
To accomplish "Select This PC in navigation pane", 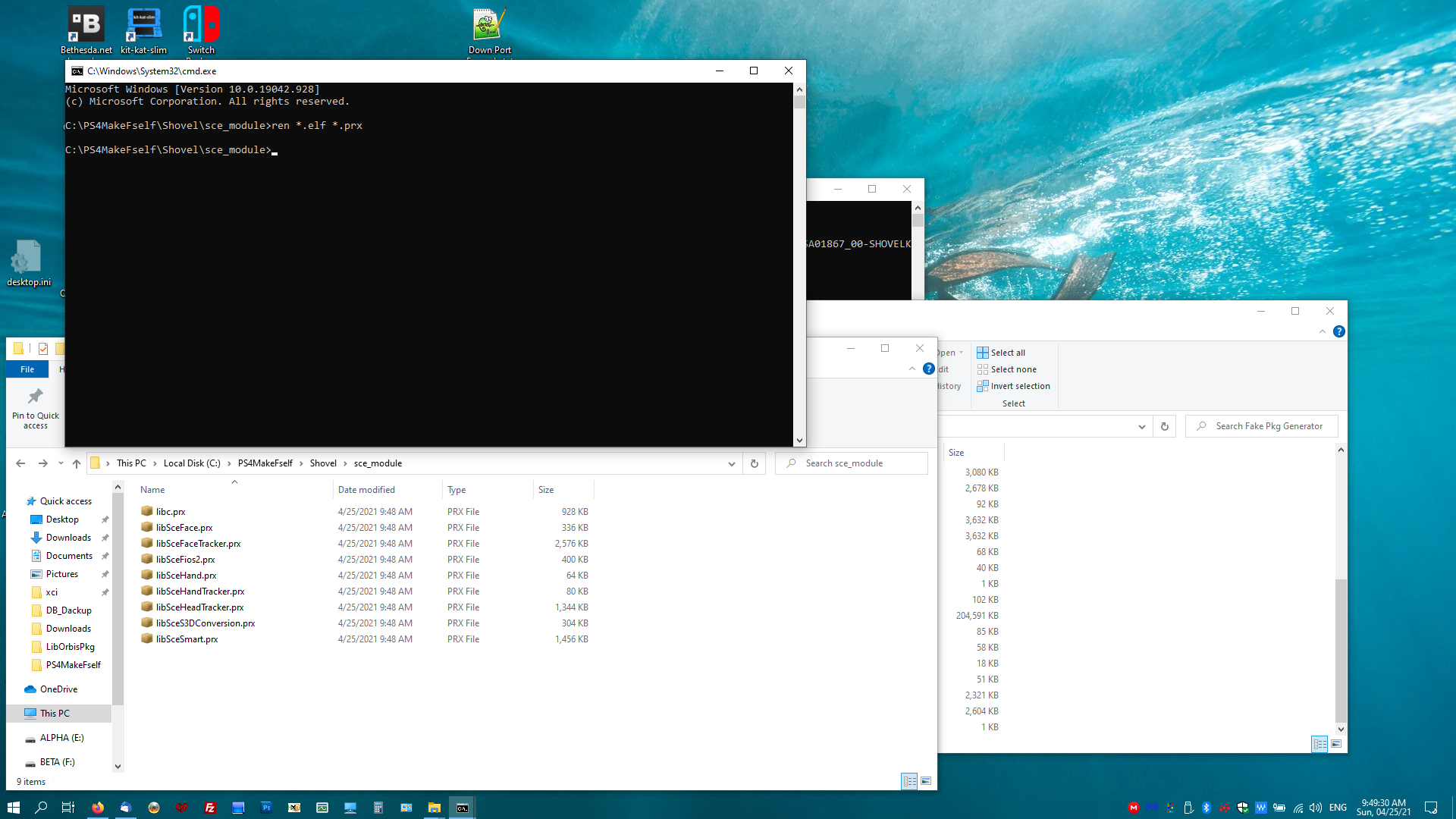I will click(55, 714).
